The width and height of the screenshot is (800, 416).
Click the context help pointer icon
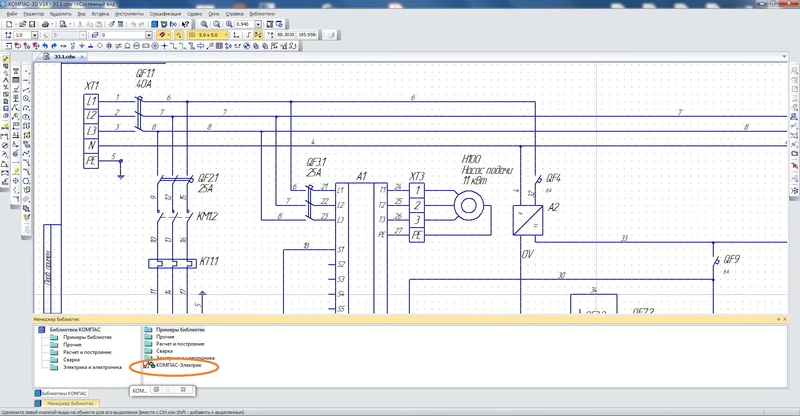click(185, 23)
